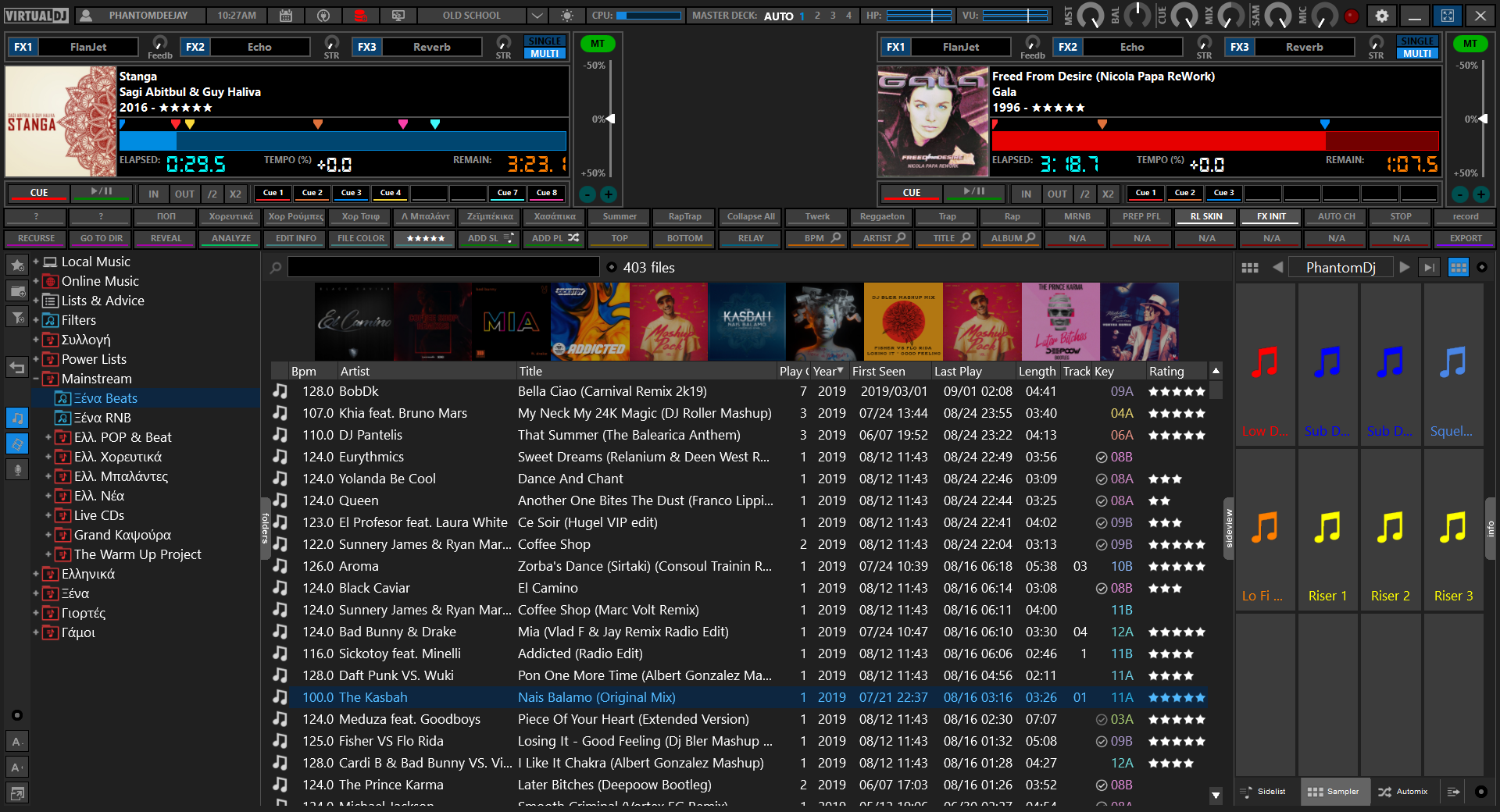Image resolution: width=1500 pixels, height=812 pixels.
Task: Click the red database lock icon
Action: coord(360,15)
